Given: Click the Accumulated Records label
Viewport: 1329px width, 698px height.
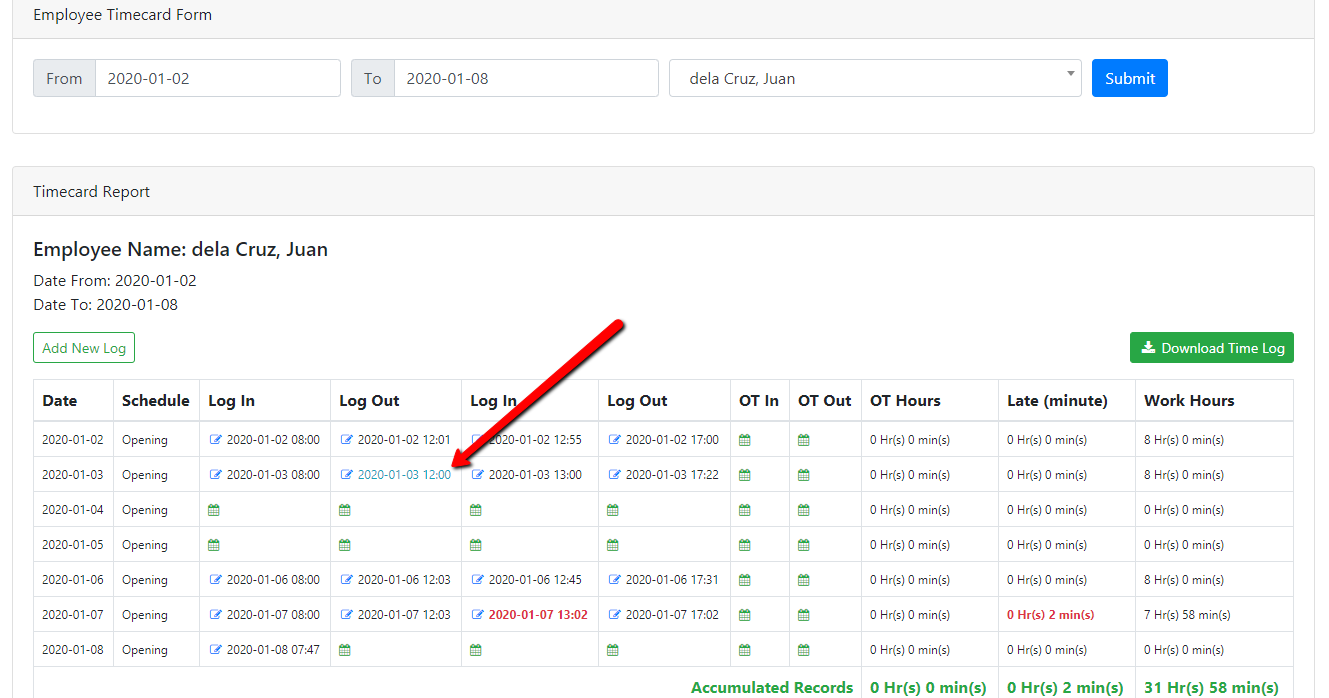Looking at the screenshot, I should [772, 688].
